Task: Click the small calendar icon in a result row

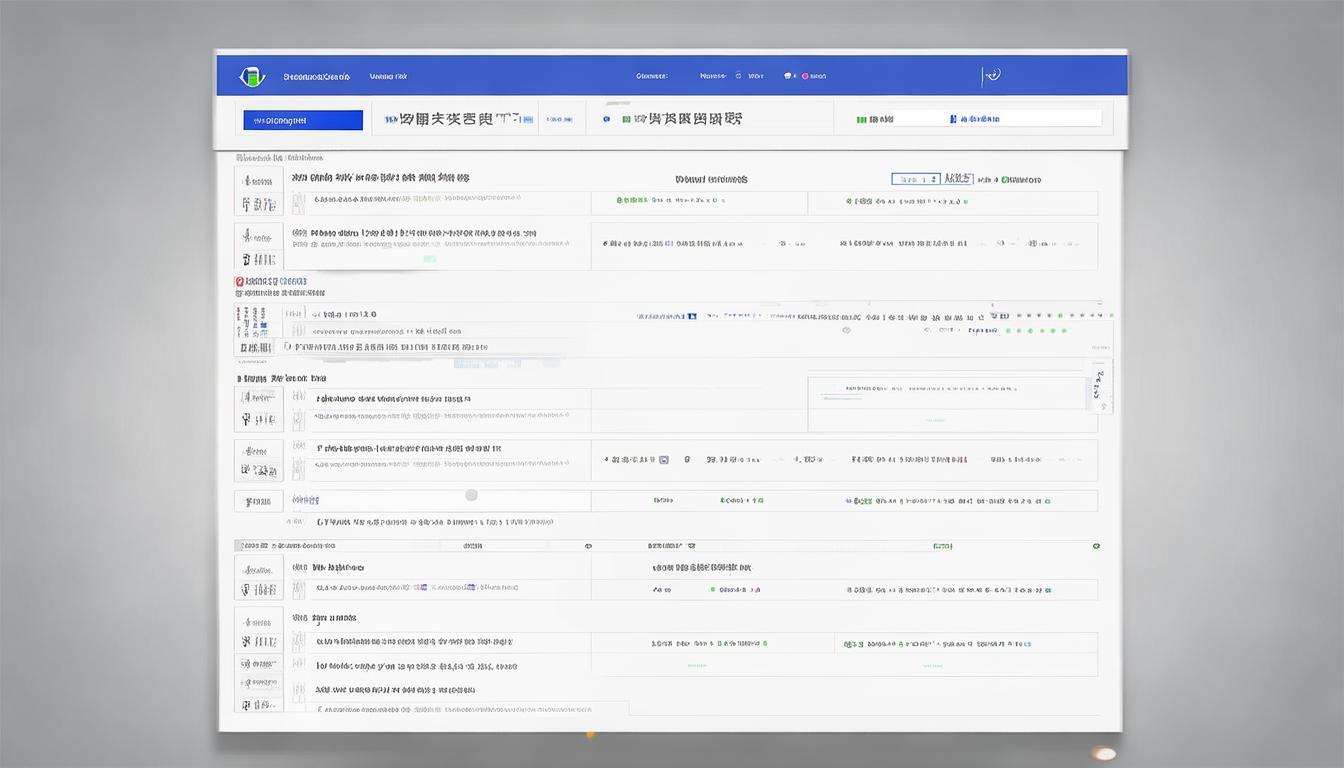Action: click(x=662, y=459)
